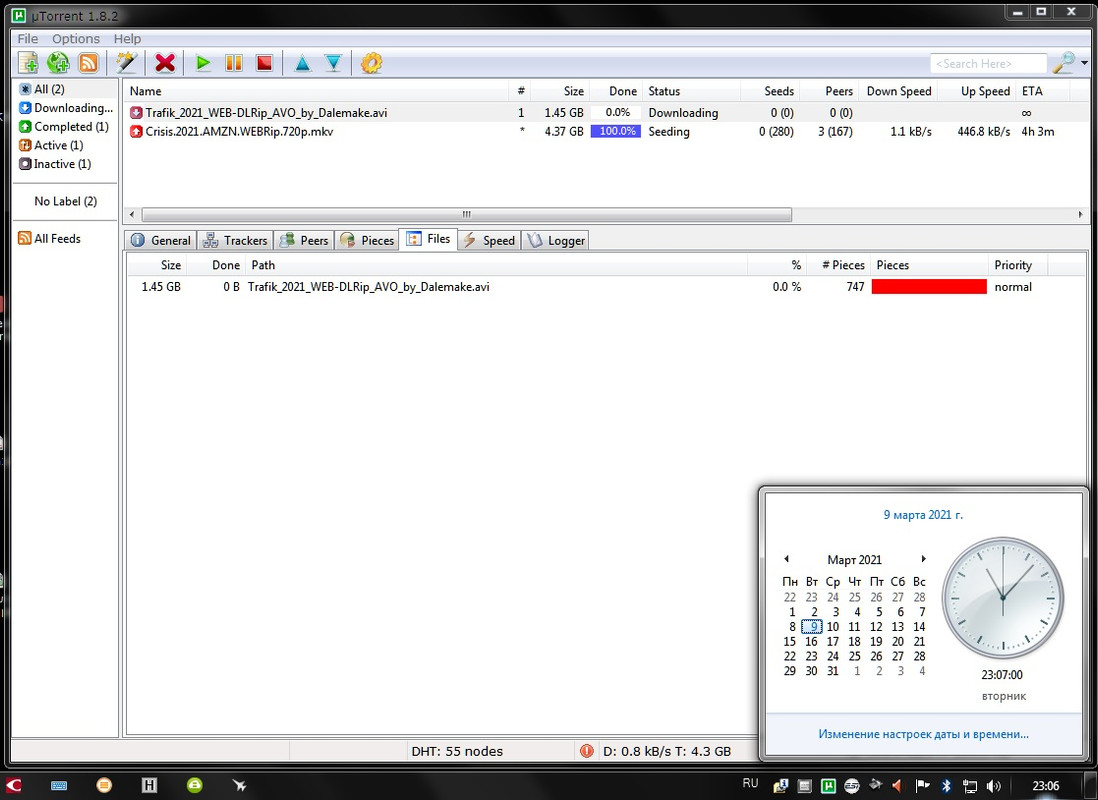Open date and time settings link
Viewport: 1098px width, 800px height.
click(924, 734)
